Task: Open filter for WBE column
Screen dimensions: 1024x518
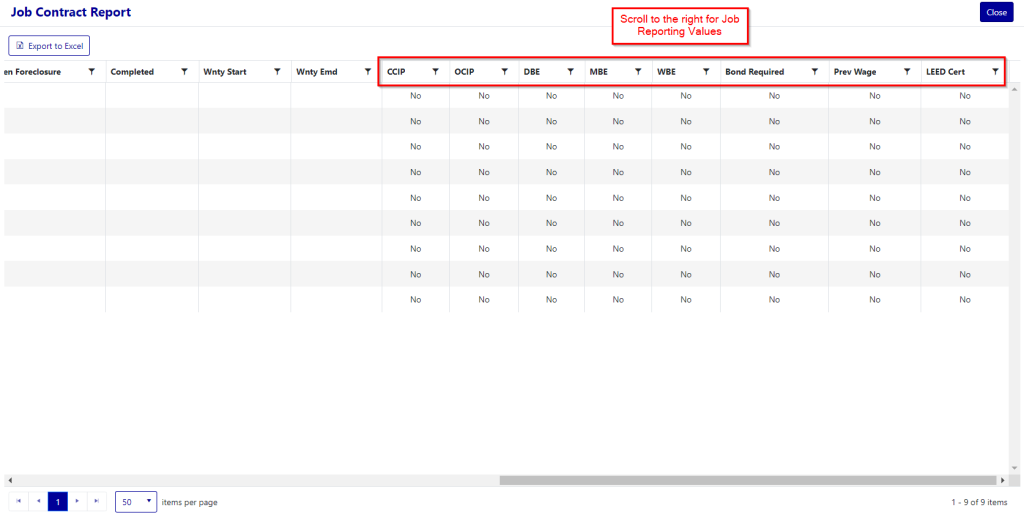Action: click(x=706, y=72)
